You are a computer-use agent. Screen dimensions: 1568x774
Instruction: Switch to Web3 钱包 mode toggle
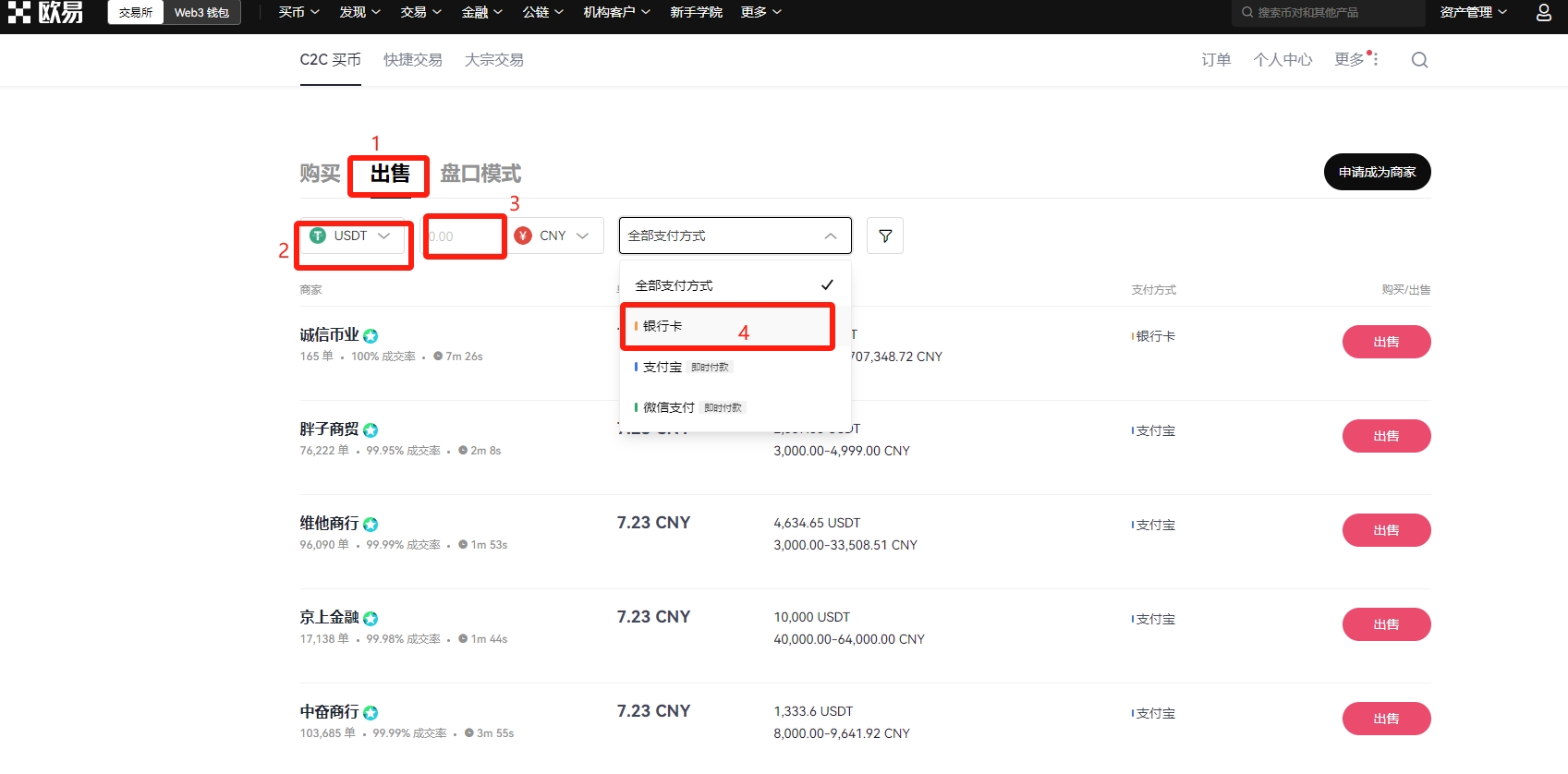click(201, 13)
